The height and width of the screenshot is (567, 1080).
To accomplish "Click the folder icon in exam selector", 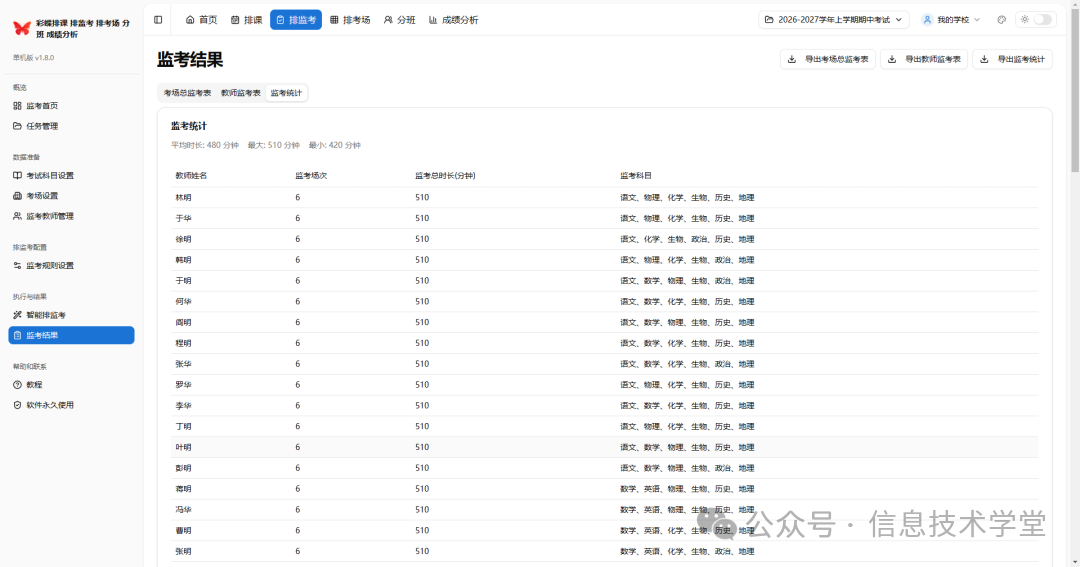I will (x=769, y=20).
